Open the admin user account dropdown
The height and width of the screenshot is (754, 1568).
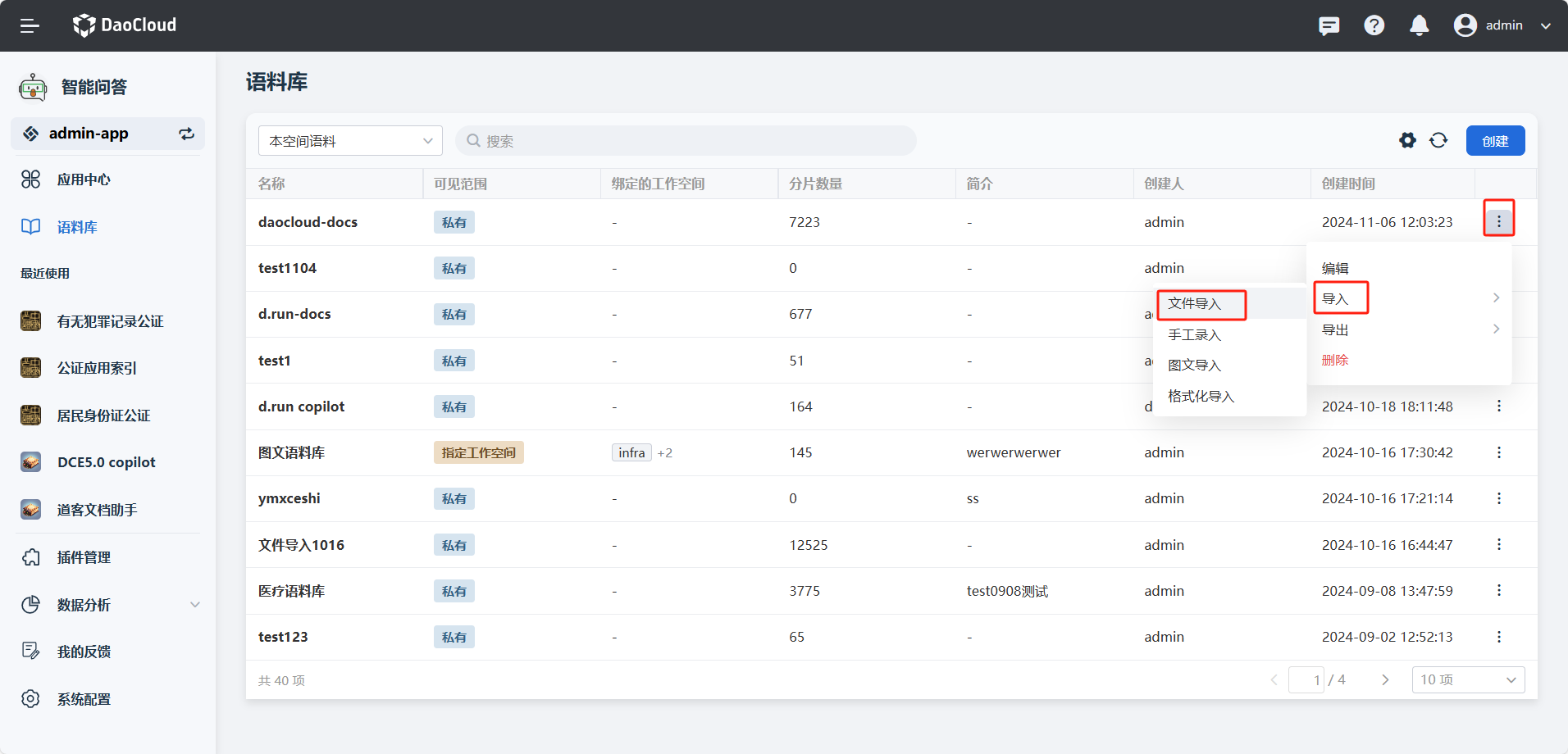[x=1502, y=25]
